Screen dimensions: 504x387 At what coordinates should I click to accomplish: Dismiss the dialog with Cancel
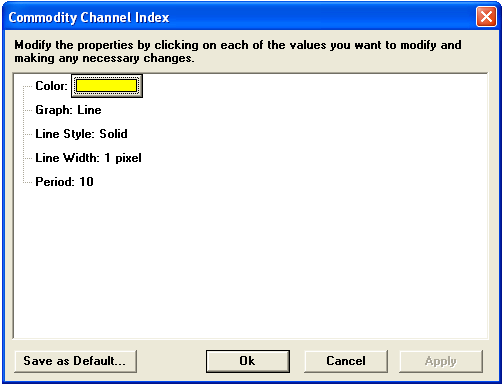point(346,361)
